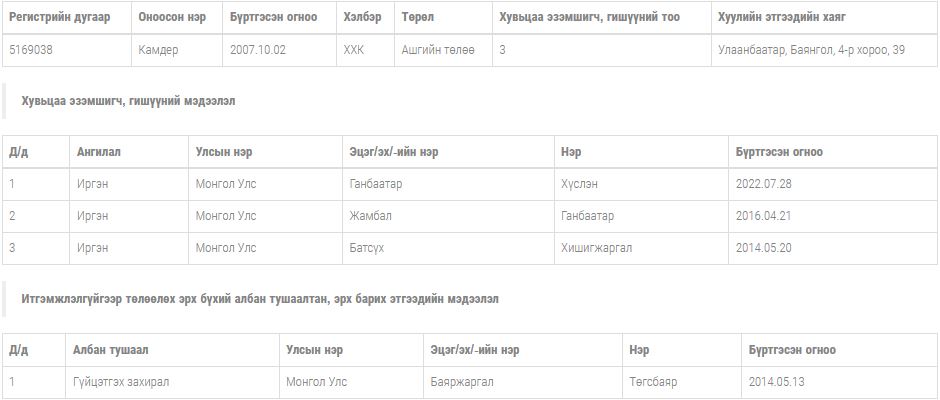Click shareholder name Хүслэн
The height and width of the screenshot is (400, 940).
[x=579, y=184]
